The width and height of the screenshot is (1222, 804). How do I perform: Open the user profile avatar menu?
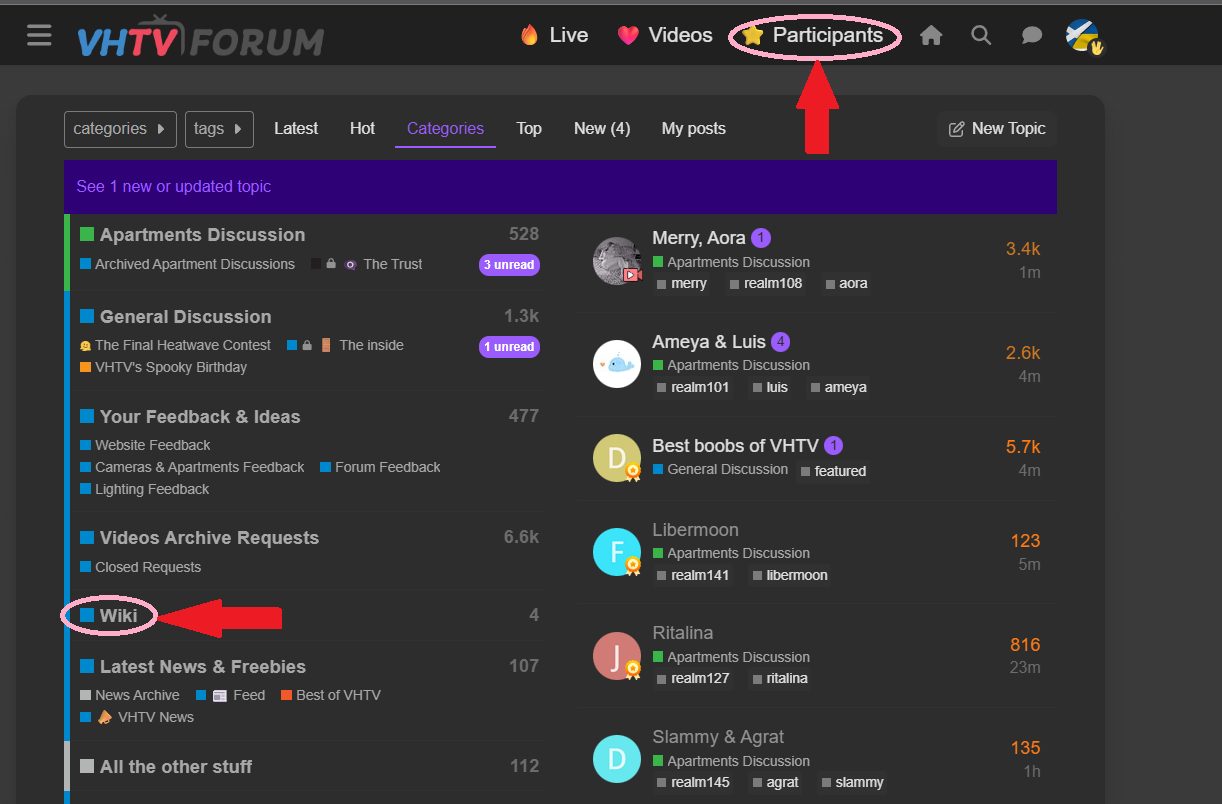(x=1082, y=36)
